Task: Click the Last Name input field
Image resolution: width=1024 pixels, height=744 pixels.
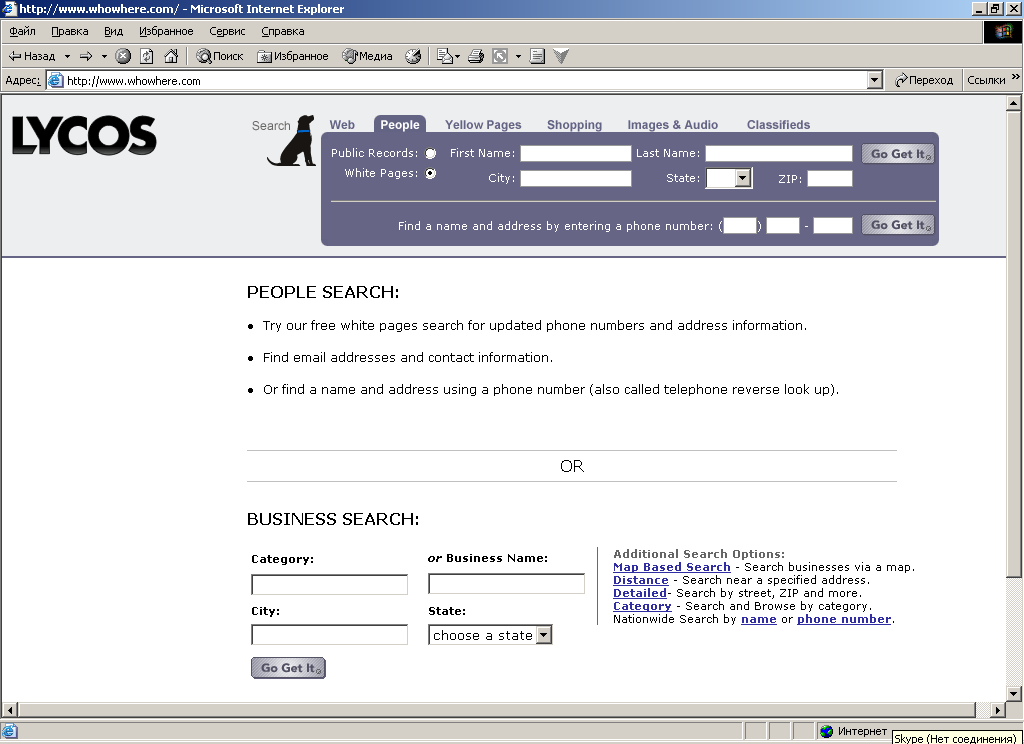Action: click(778, 154)
